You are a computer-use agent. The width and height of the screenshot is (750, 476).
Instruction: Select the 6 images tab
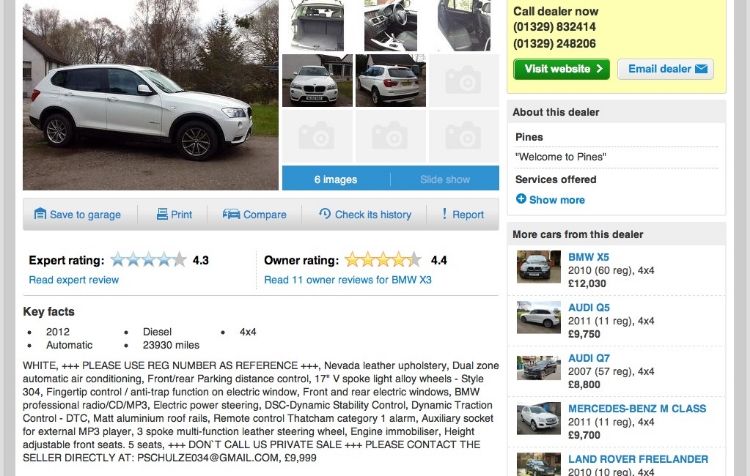pos(336,179)
